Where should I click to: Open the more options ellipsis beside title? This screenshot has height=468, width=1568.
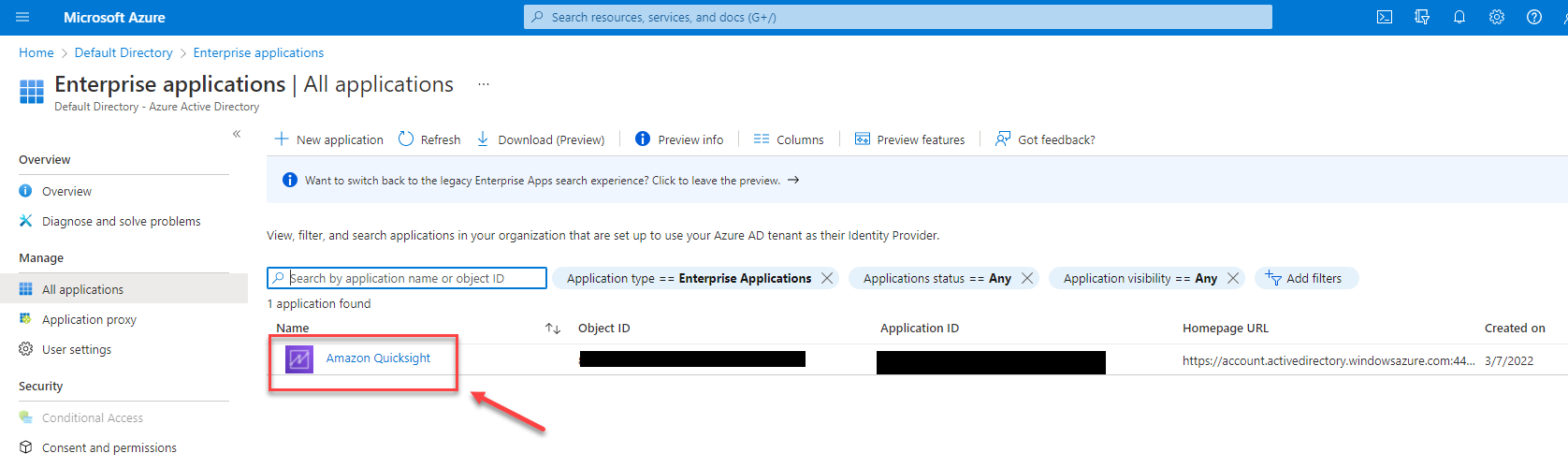[x=484, y=84]
